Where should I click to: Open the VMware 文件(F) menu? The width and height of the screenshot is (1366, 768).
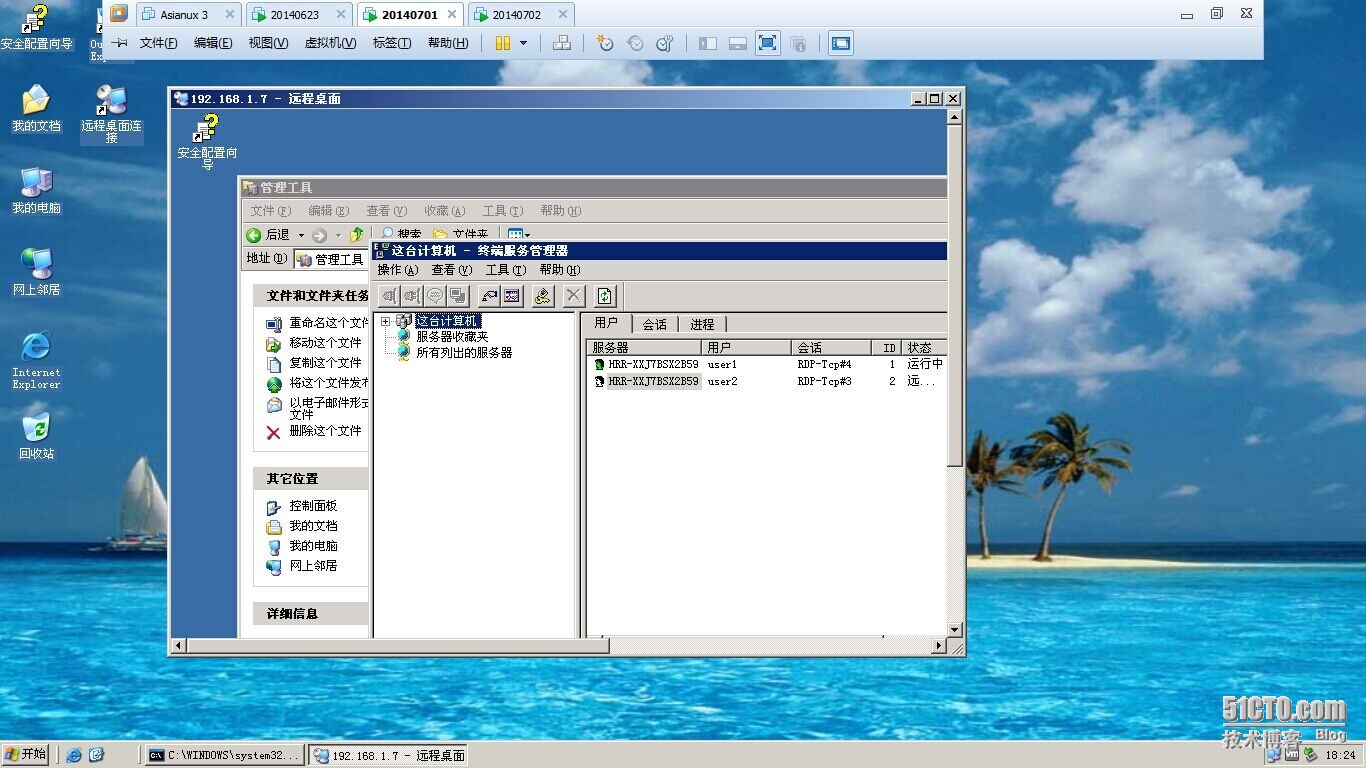[x=158, y=43]
